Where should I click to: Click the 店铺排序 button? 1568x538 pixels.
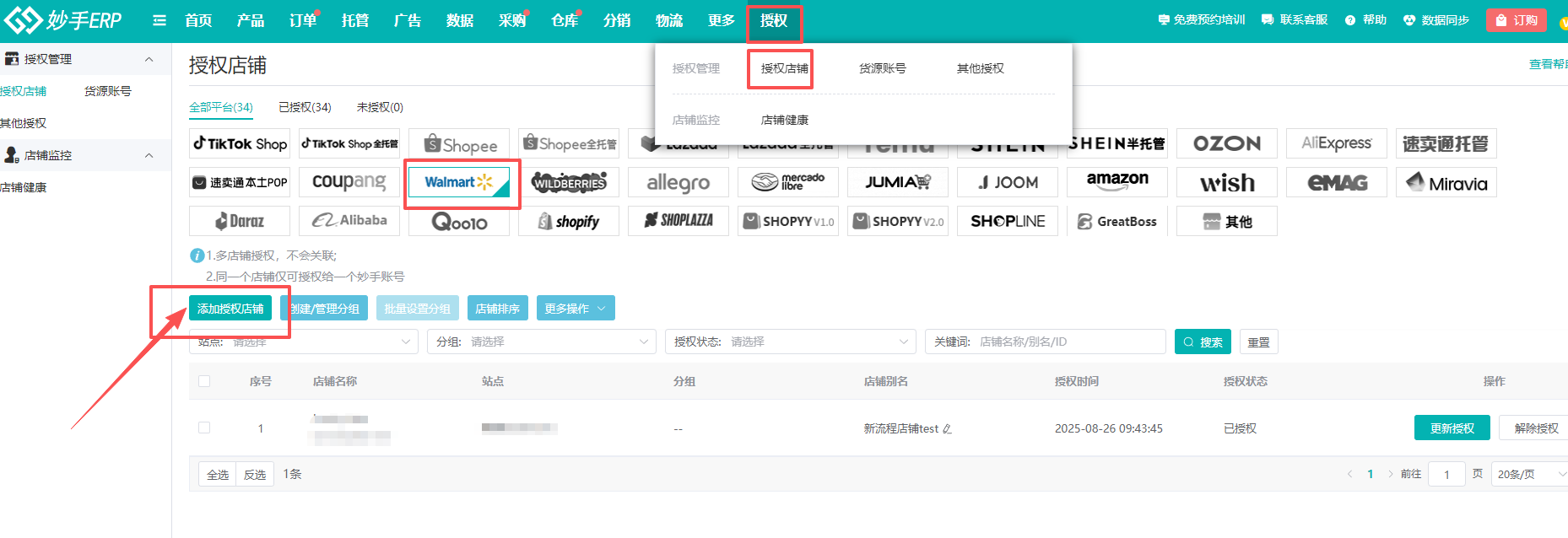tap(497, 309)
